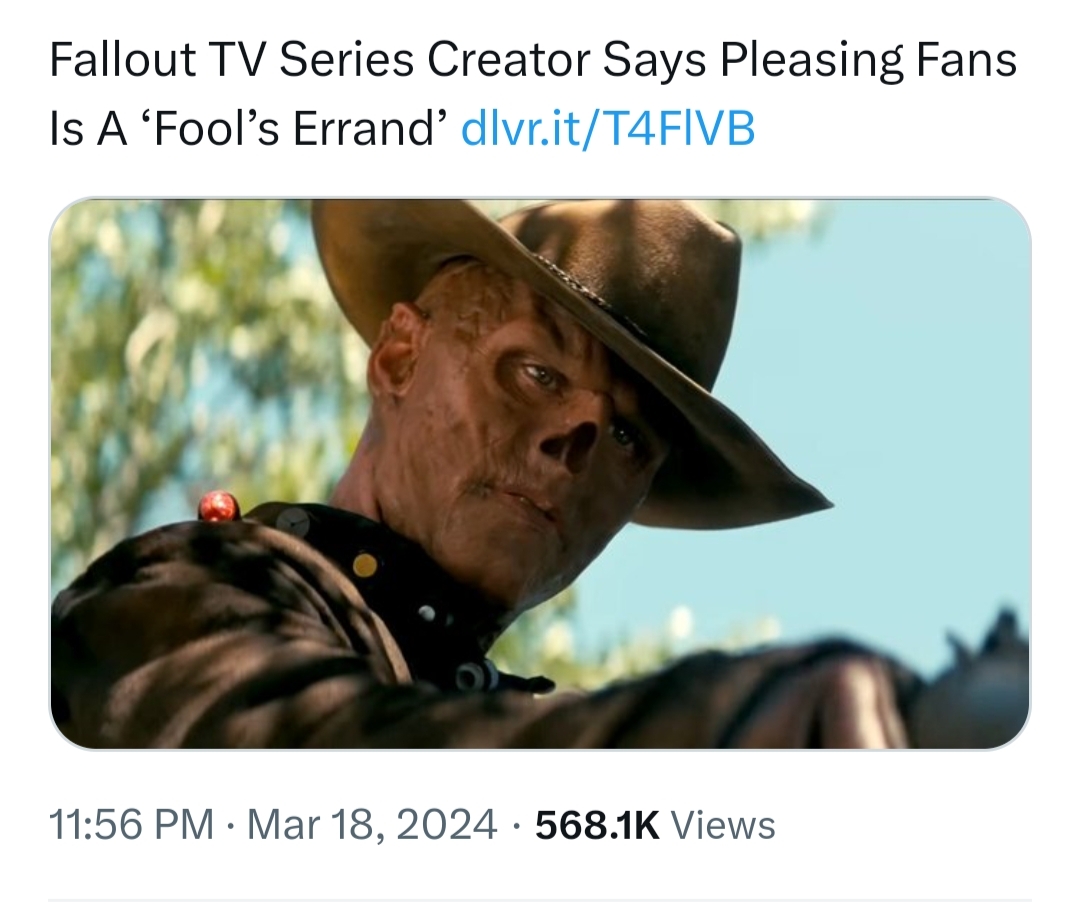1080x904 pixels.
Task: Click the red bead on the shoulder
Action: tap(218, 506)
